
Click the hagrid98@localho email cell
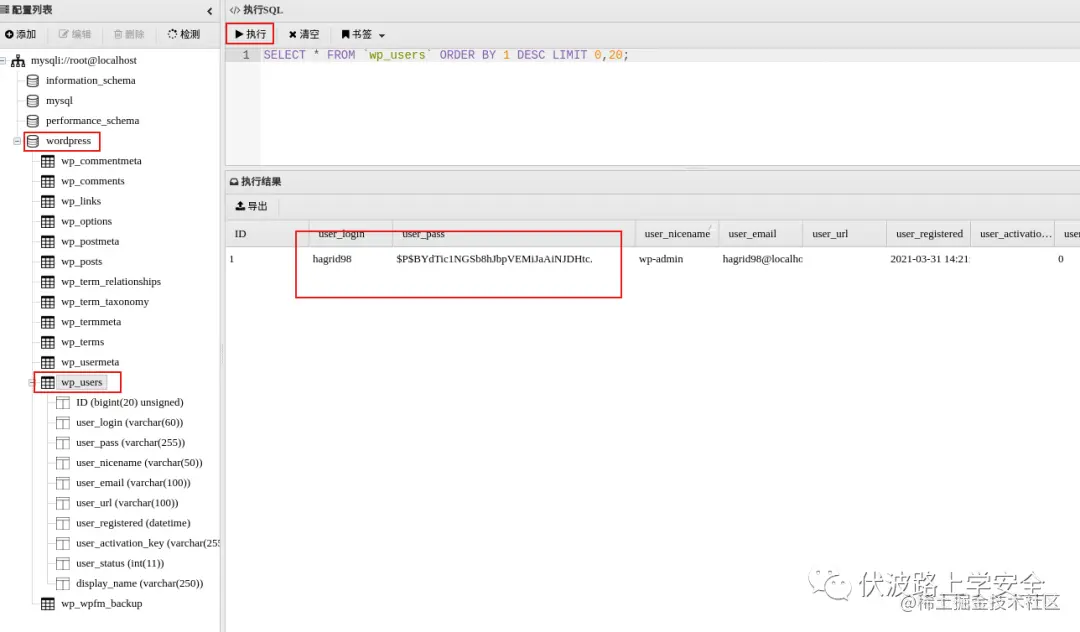pyautogui.click(x=762, y=260)
